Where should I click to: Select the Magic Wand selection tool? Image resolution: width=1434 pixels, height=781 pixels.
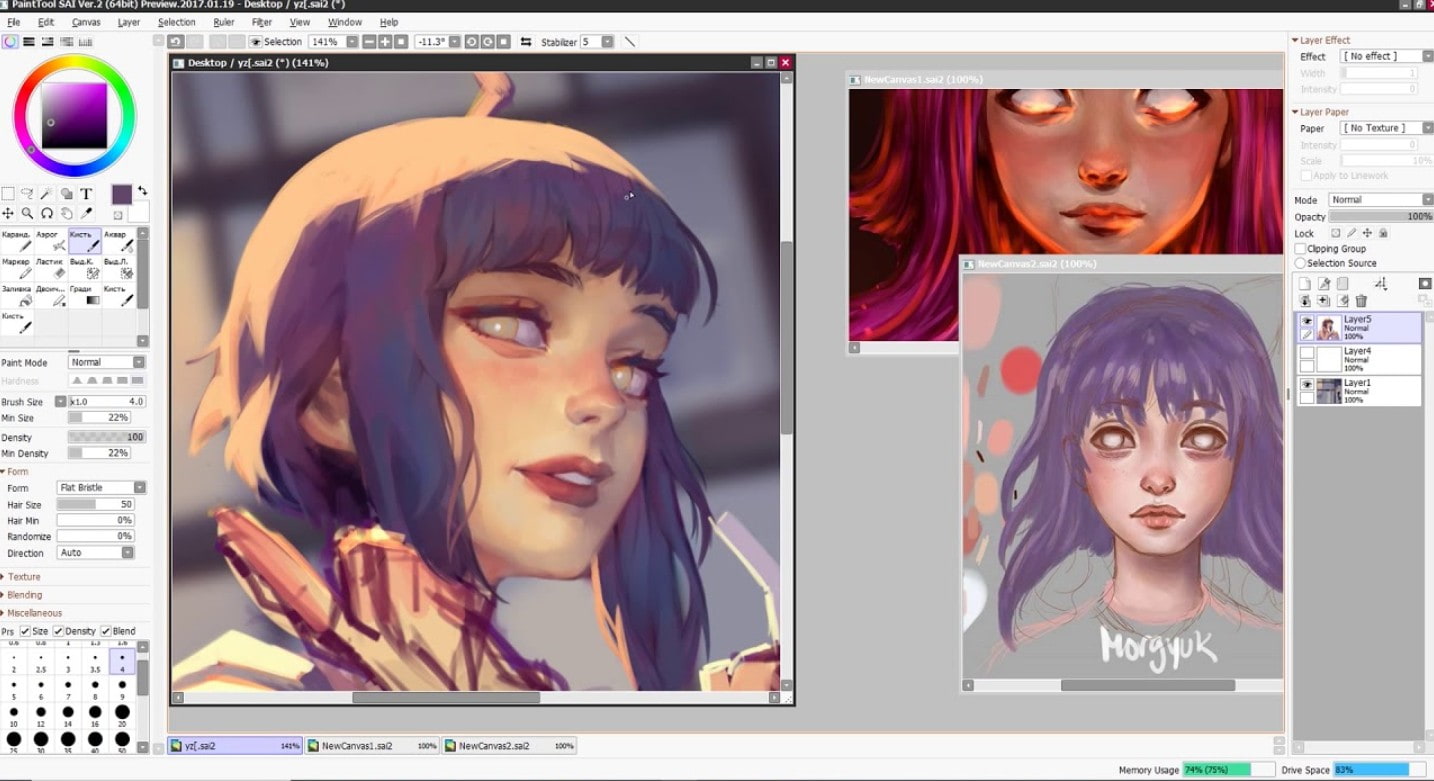tap(47, 194)
